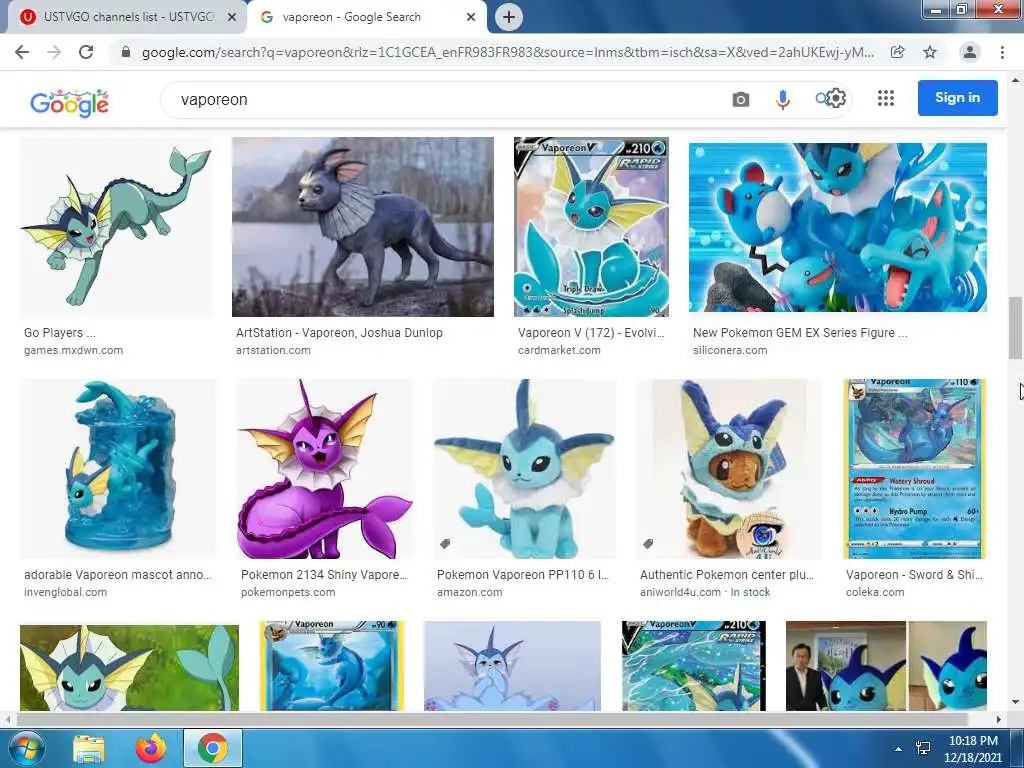This screenshot has width=1024, height=768.
Task: Click 'New Pokemon GEM EX Series Figure' link
Action: (800, 332)
